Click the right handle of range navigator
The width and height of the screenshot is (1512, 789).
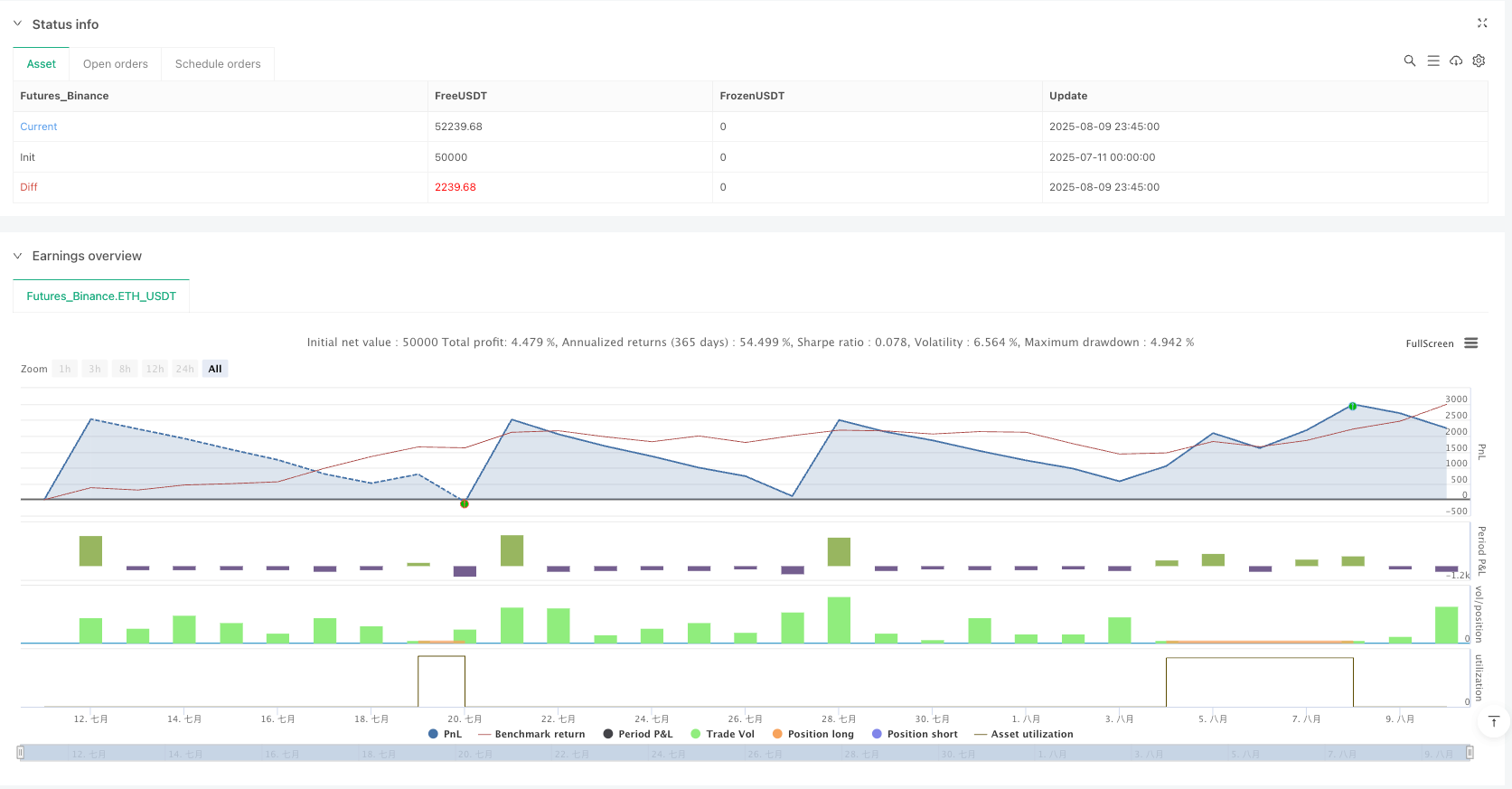click(1470, 752)
